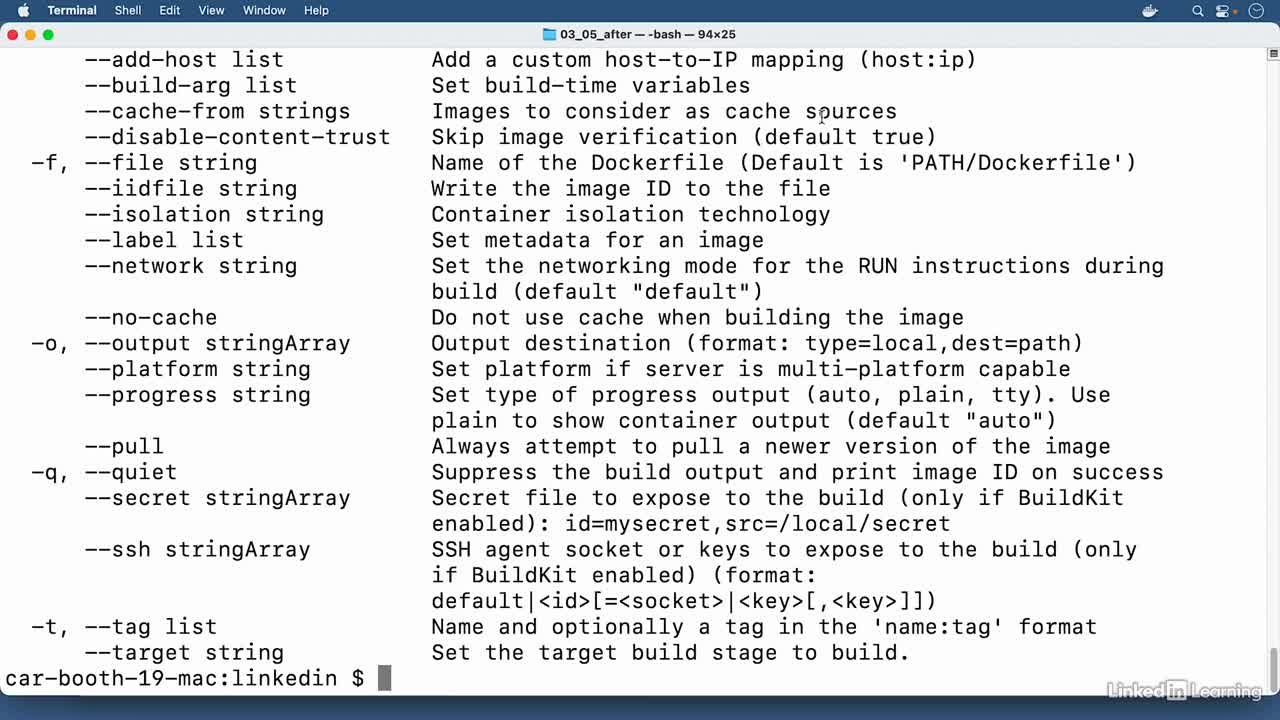Click the LinkedIn Learning watermark

[1184, 690]
